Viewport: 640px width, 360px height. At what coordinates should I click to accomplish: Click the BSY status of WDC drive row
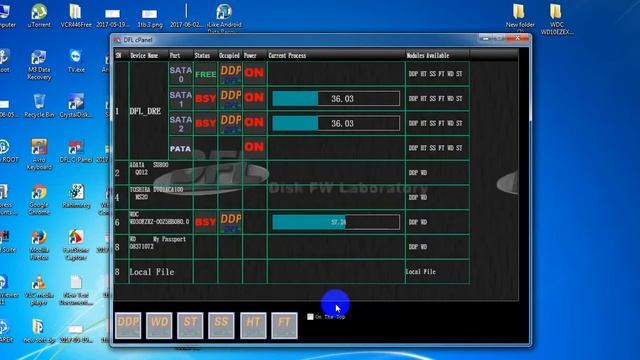(x=205, y=222)
